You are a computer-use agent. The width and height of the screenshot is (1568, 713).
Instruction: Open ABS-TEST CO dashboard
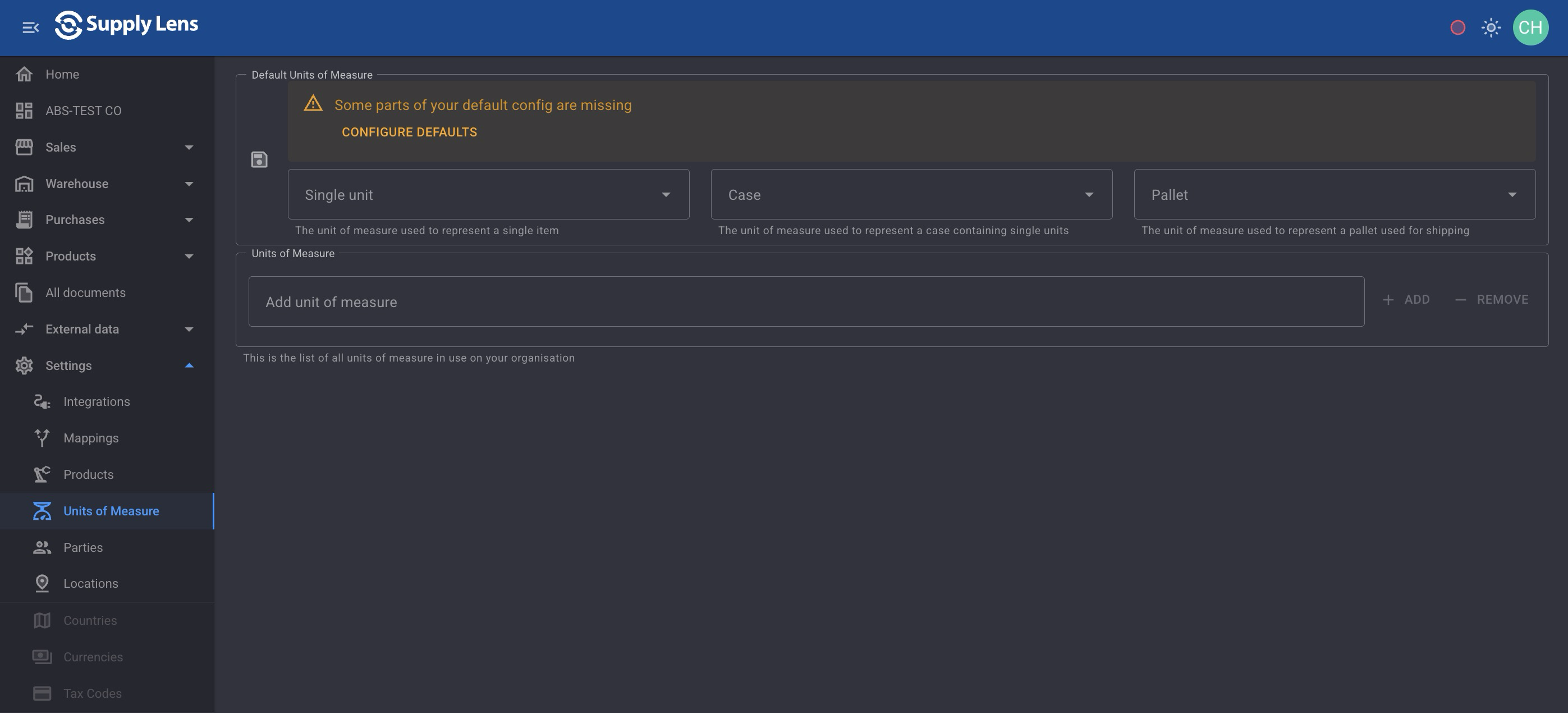[107, 111]
